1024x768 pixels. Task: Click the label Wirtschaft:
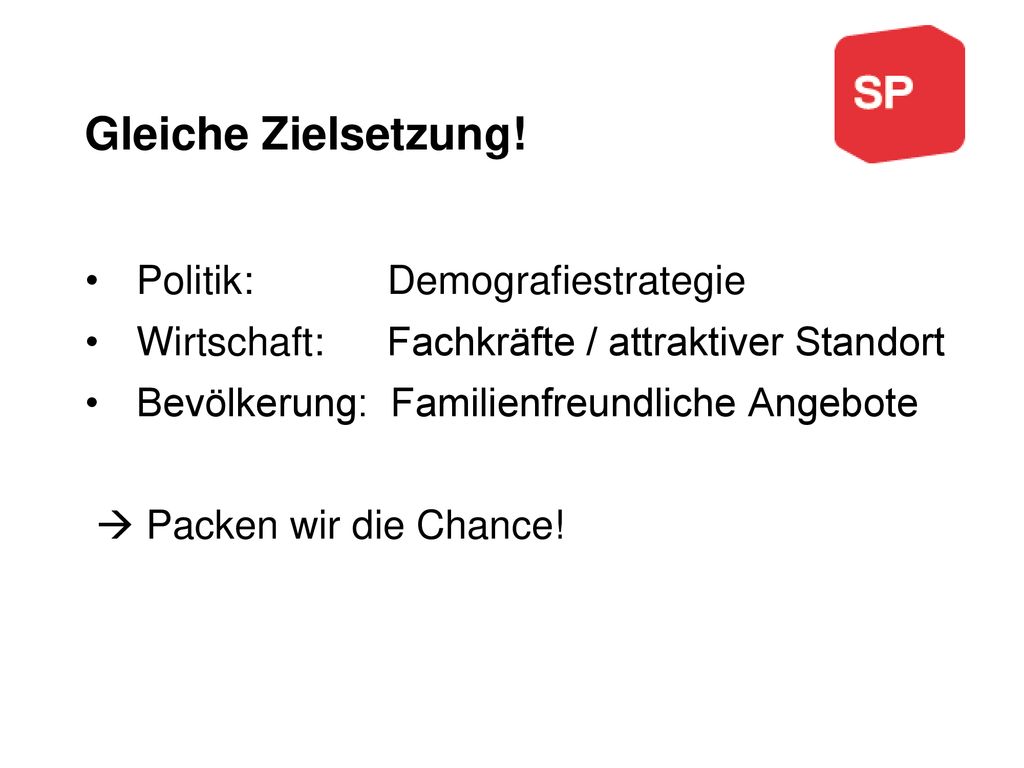pos(231,342)
